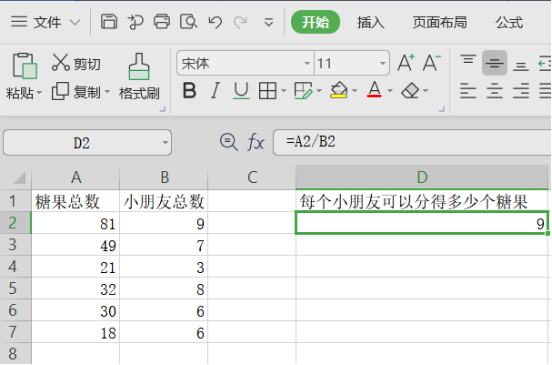The height and width of the screenshot is (365, 552).
Task: Toggle bold formatting
Action: pyautogui.click(x=189, y=91)
